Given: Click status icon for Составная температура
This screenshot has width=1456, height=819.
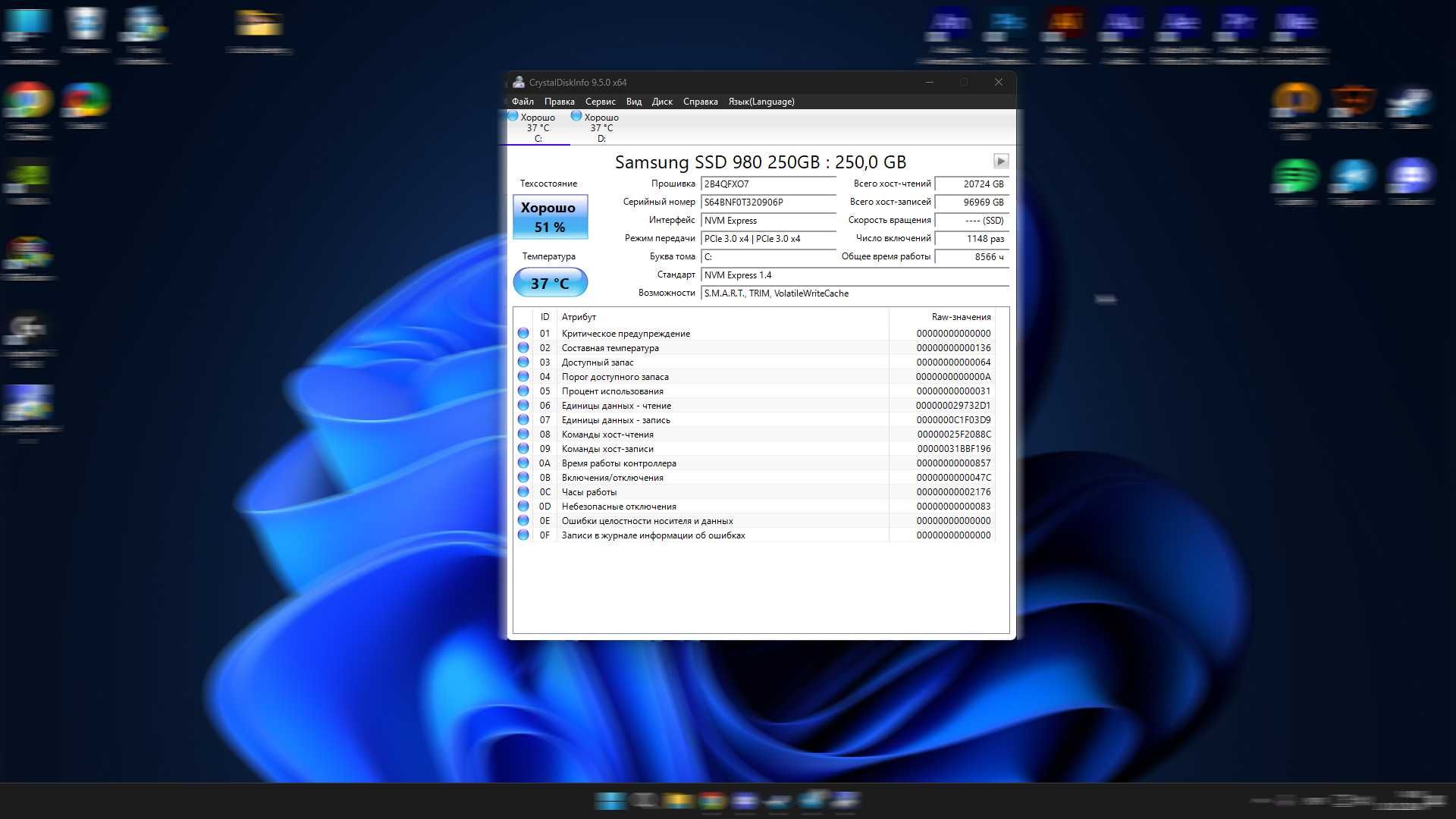Looking at the screenshot, I should point(523,347).
